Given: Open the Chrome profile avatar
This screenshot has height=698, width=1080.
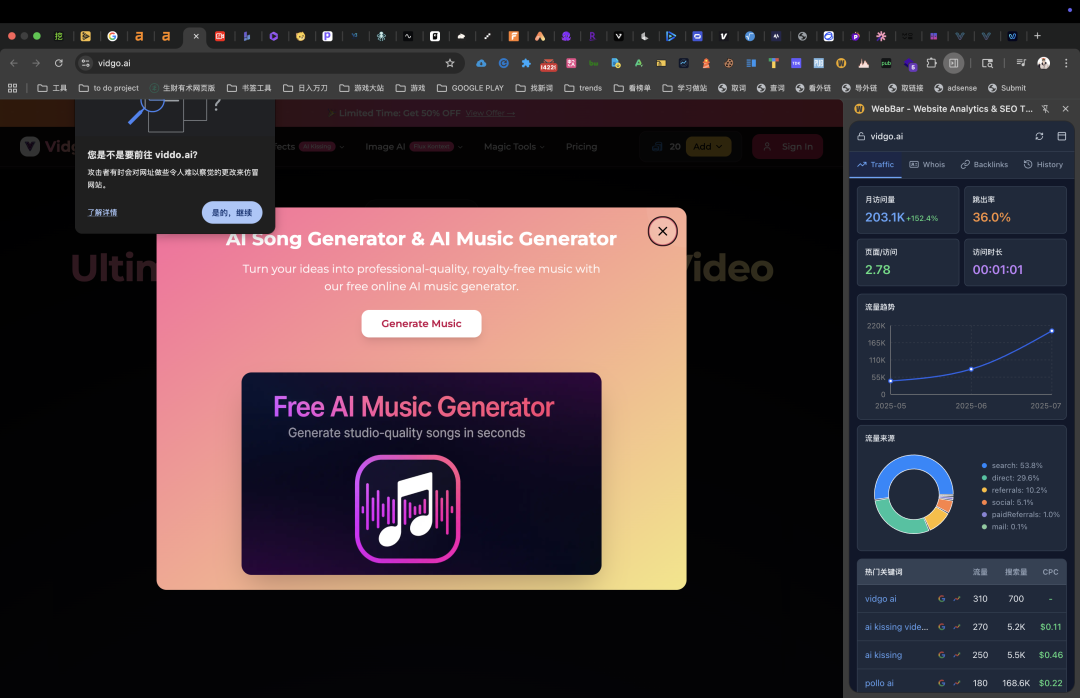Looking at the screenshot, I should click(x=1043, y=63).
